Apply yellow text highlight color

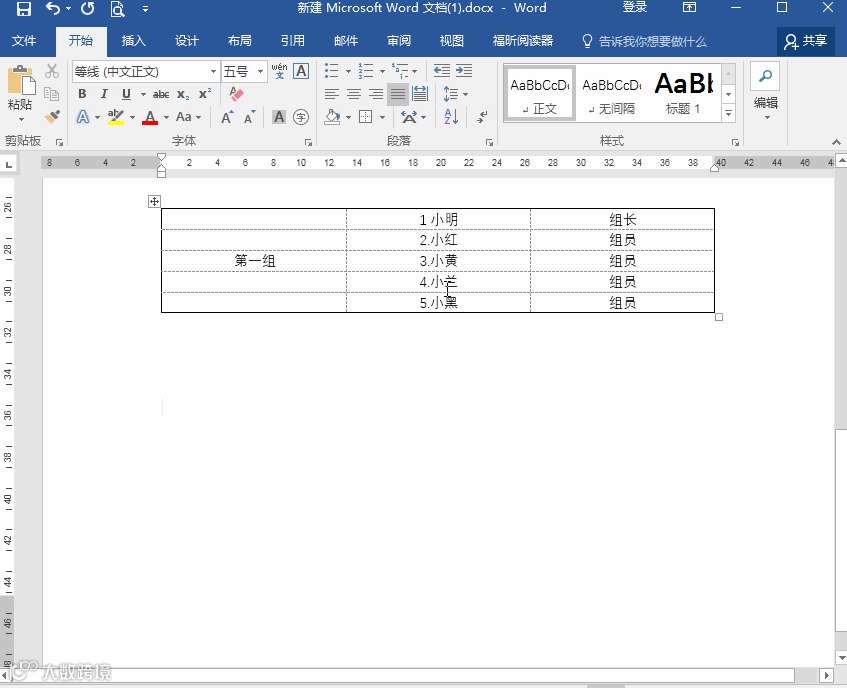116,117
